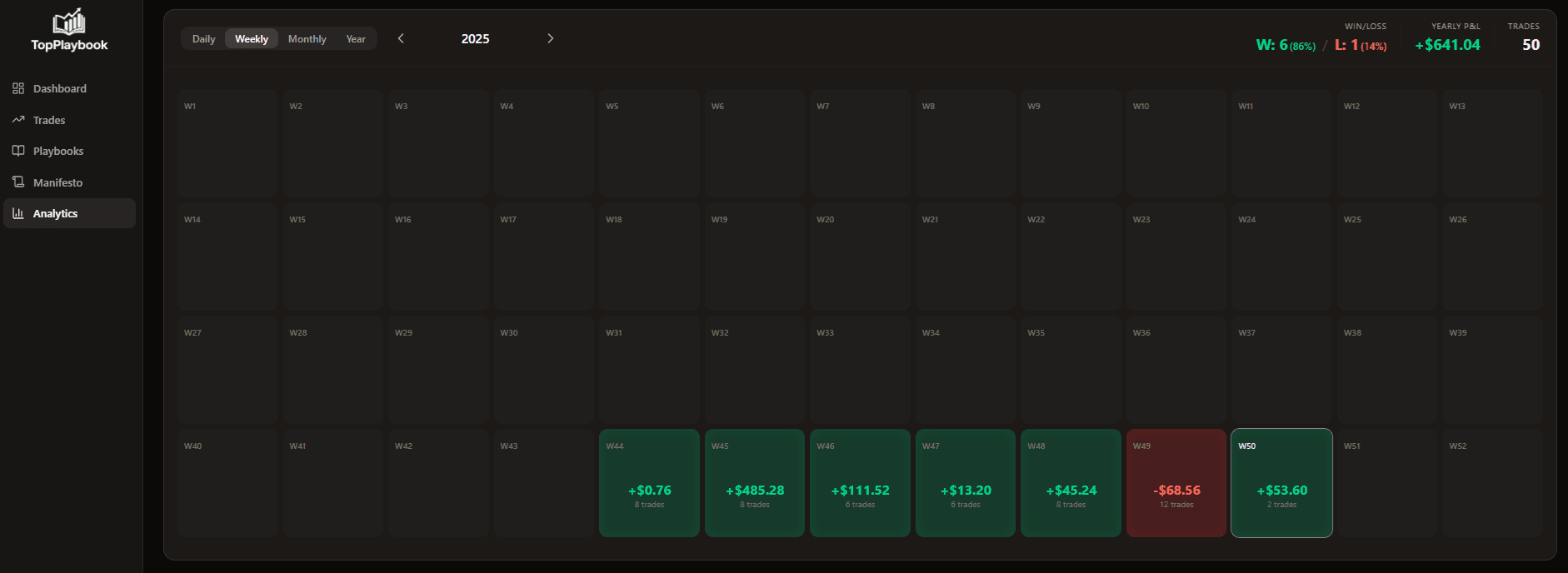The image size is (1568, 573).
Task: Click the empty W20 week cell
Action: (x=860, y=257)
